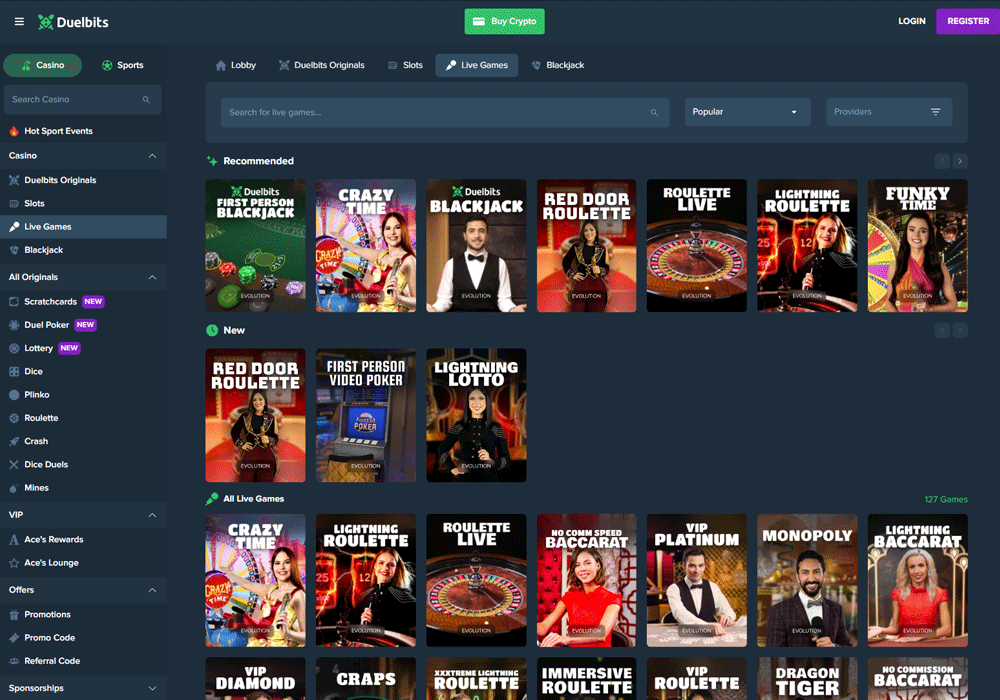Open Funky Time in Recommended

(917, 245)
